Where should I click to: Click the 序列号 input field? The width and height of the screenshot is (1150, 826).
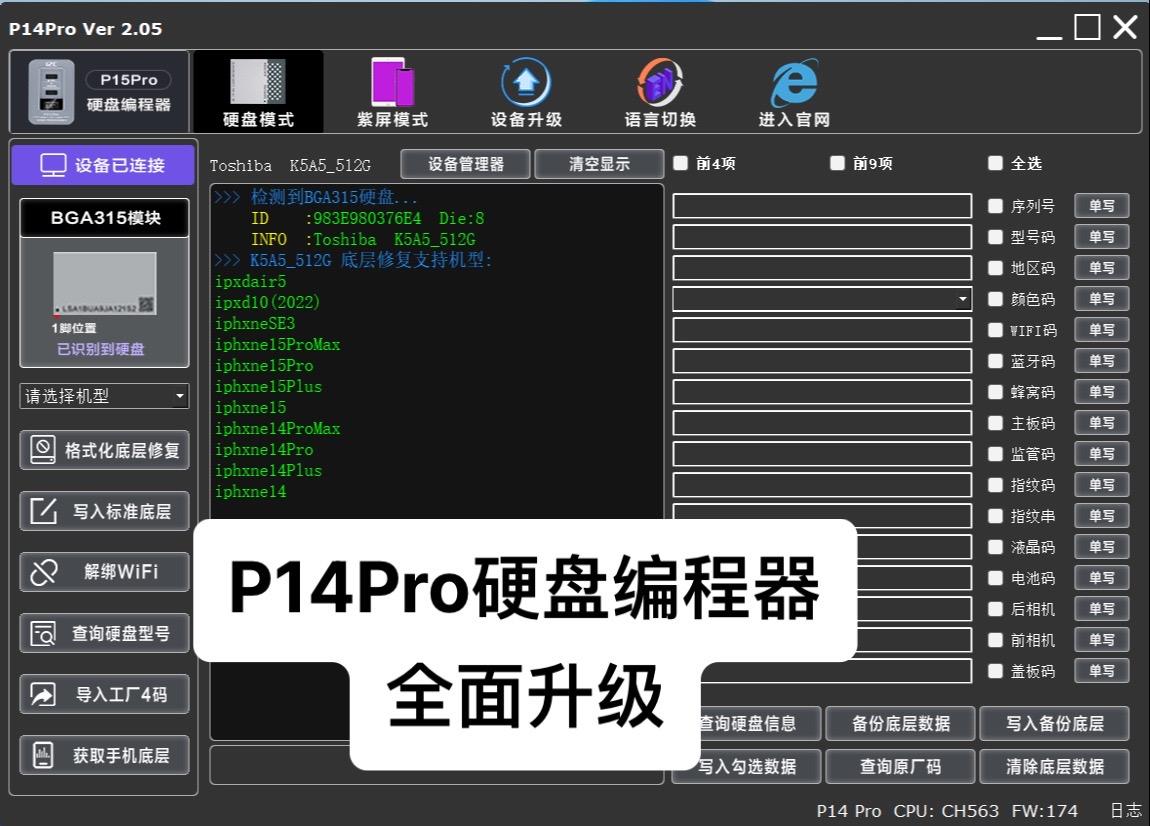click(822, 206)
